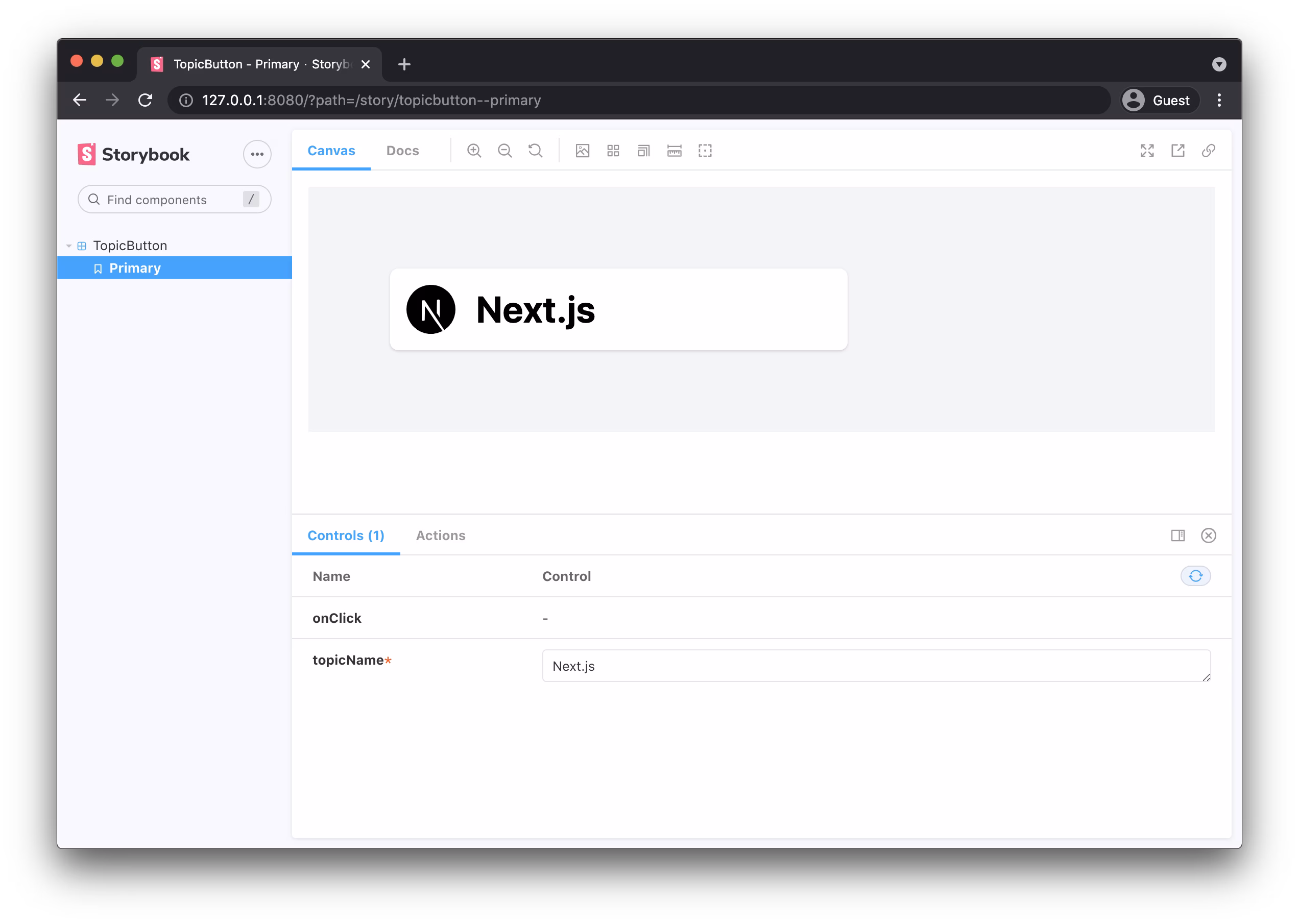The height and width of the screenshot is (924, 1299).
Task: Open the background change icon
Action: click(582, 151)
